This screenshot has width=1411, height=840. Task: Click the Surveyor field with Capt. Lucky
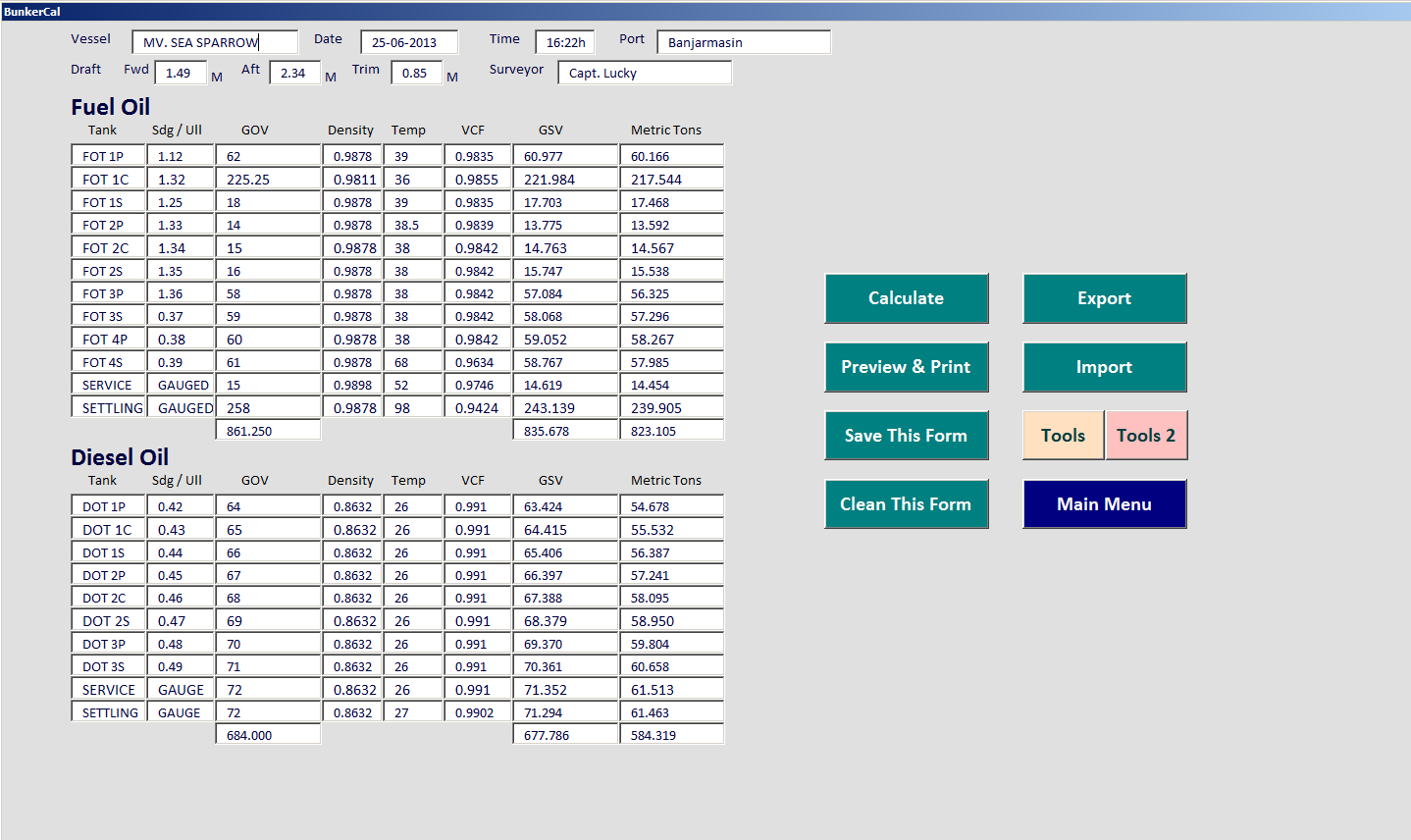tap(645, 73)
